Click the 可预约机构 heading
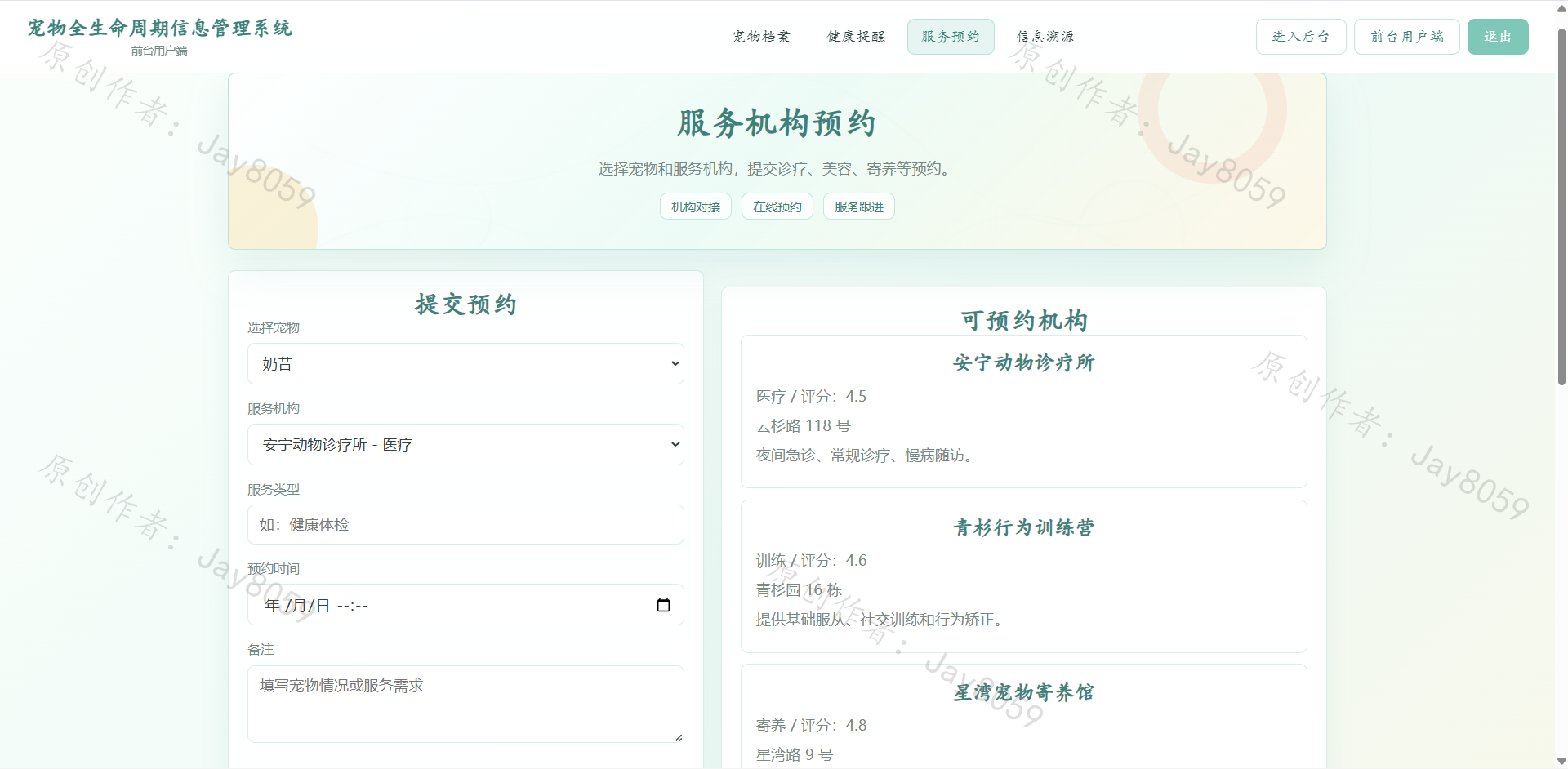 point(1024,320)
